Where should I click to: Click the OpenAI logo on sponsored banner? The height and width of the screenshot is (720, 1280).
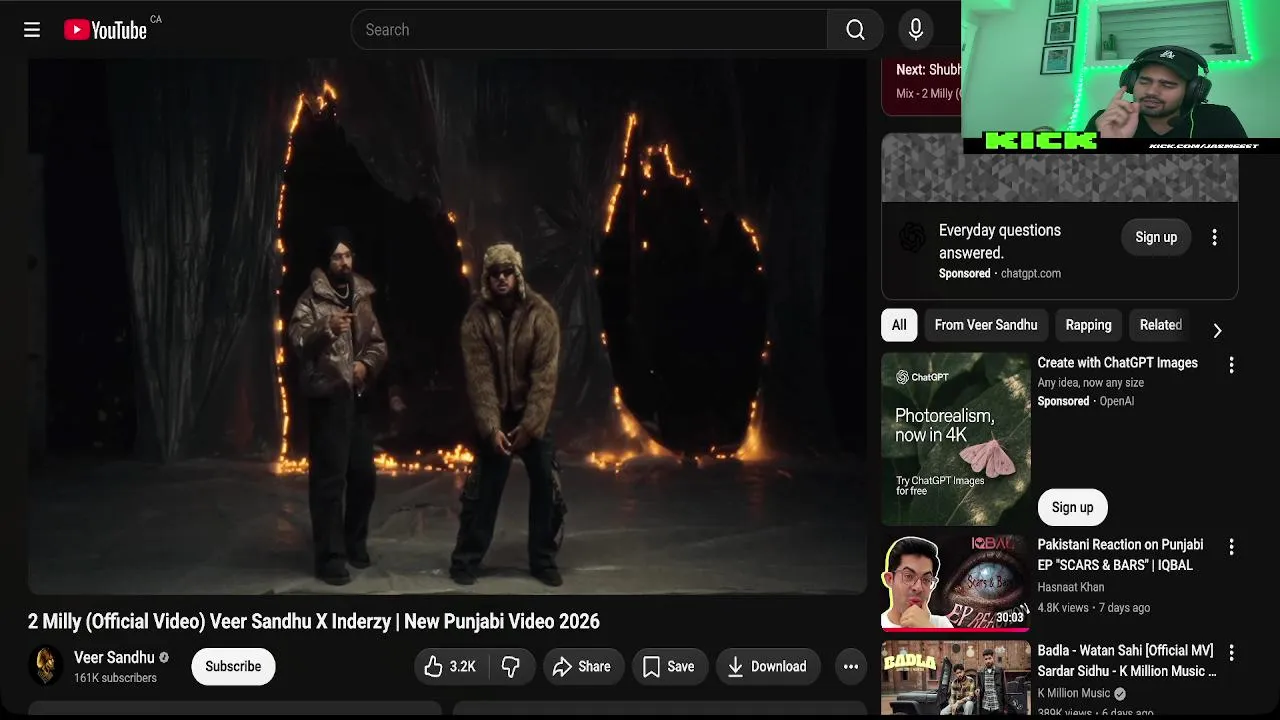[911, 238]
